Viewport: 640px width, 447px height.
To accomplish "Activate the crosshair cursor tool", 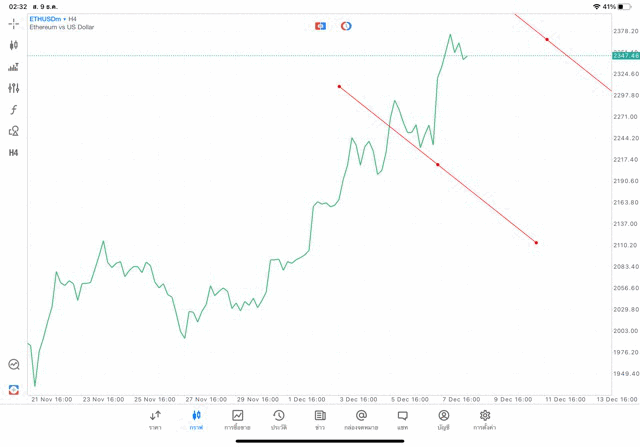I will 14,23.
